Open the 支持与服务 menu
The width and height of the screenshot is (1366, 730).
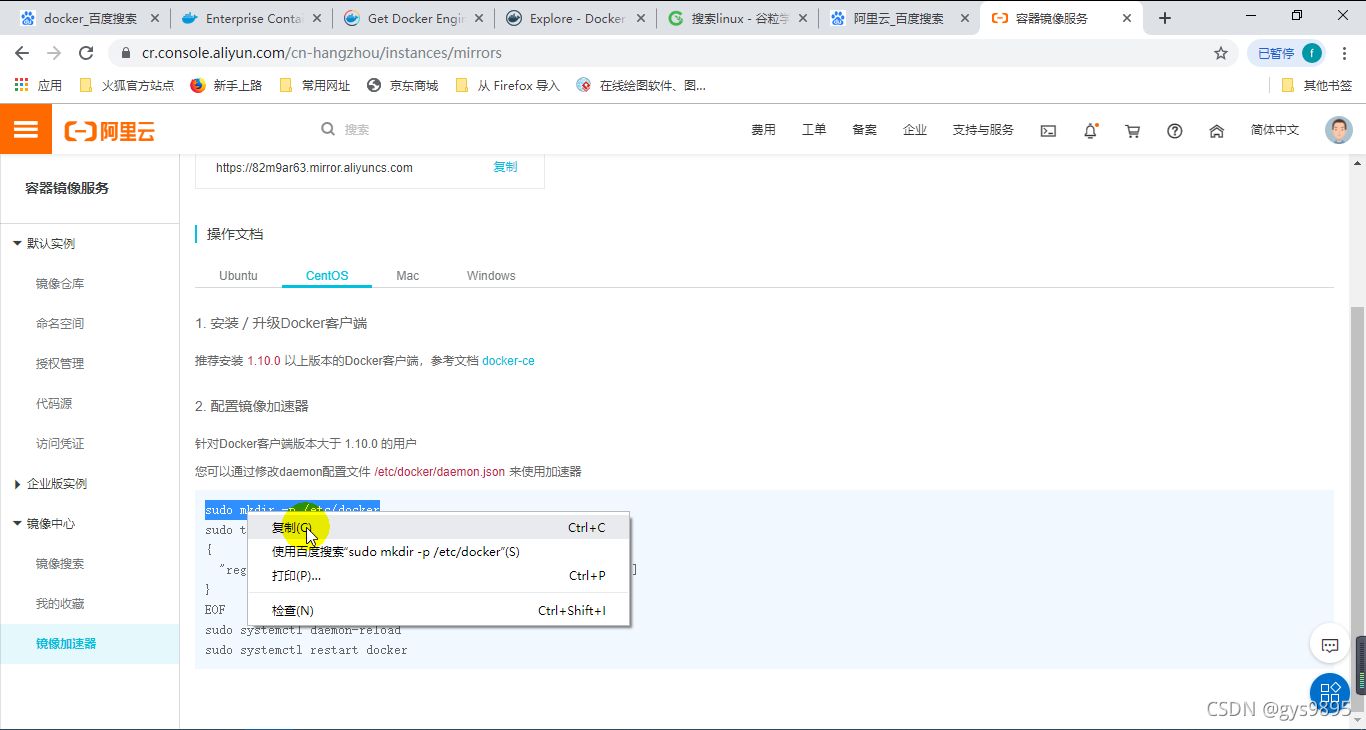(983, 130)
